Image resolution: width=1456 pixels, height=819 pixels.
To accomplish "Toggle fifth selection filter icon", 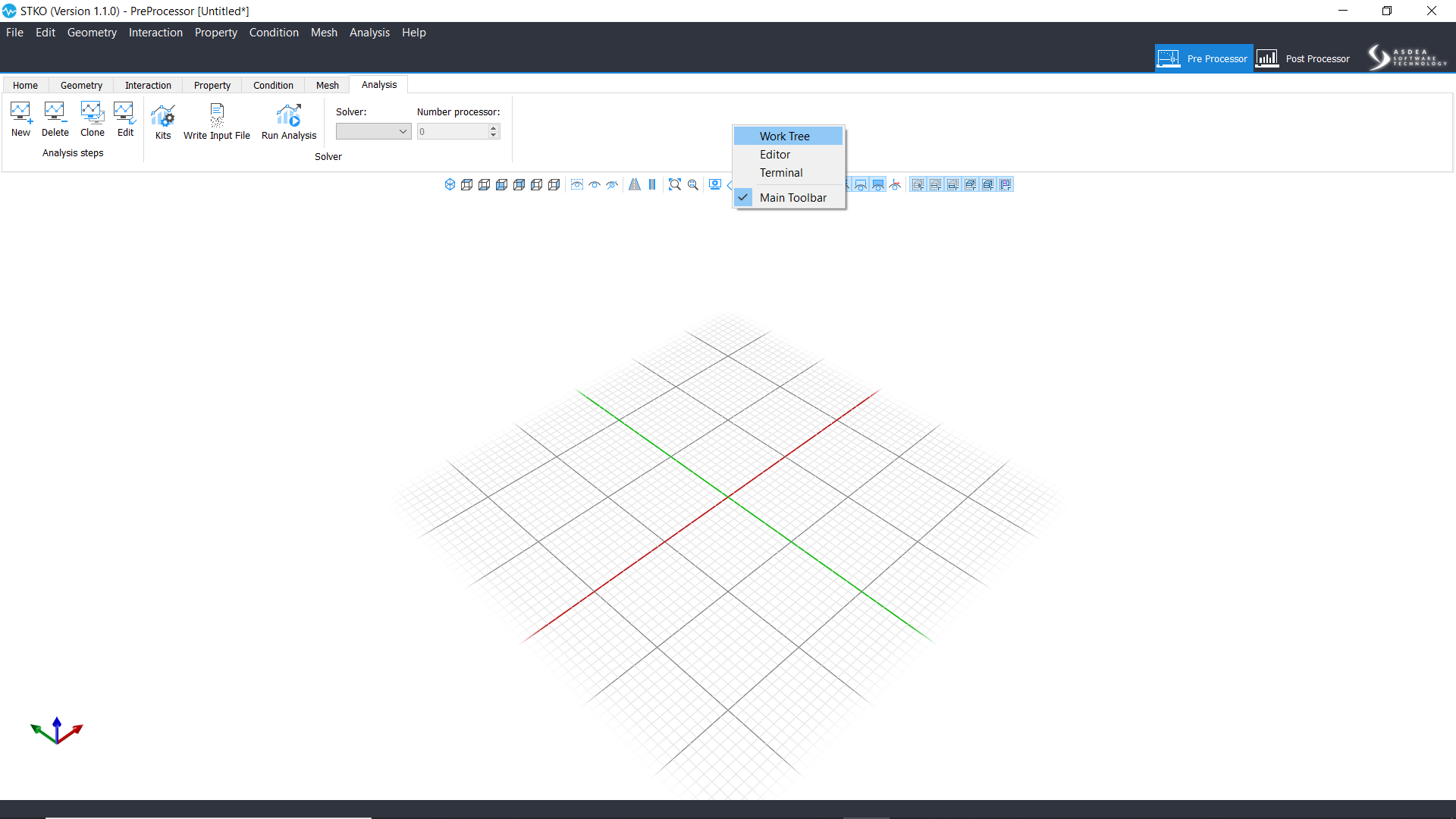I will click(x=988, y=184).
